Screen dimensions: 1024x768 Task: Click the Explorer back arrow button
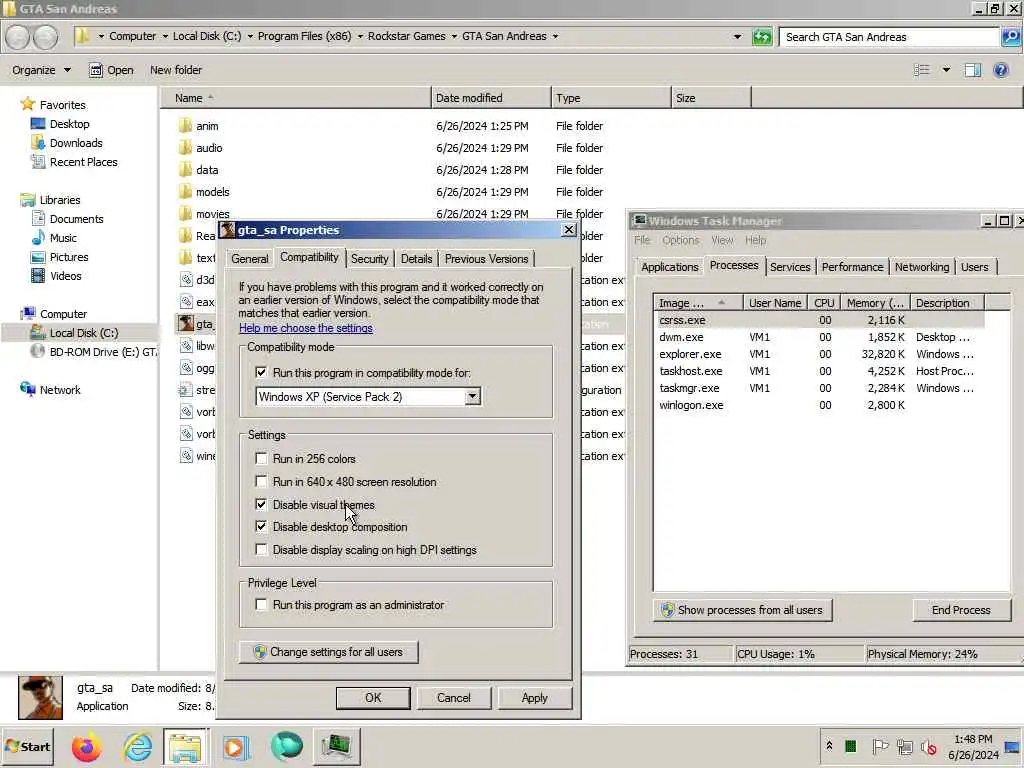[18, 37]
